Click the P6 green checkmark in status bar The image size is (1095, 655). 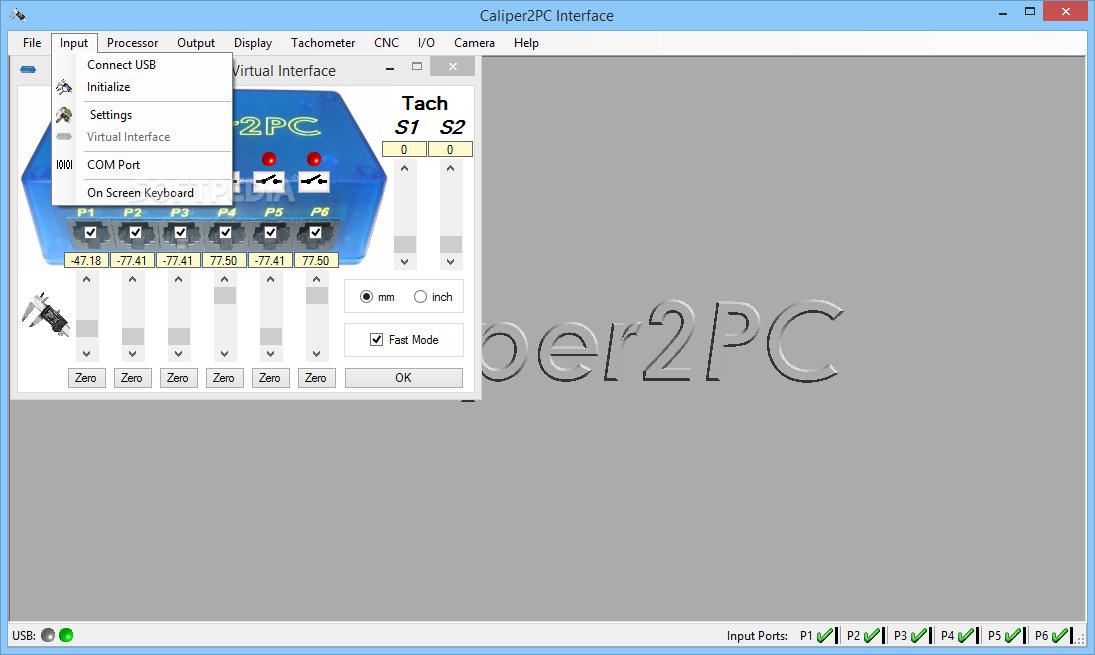pos(1060,635)
